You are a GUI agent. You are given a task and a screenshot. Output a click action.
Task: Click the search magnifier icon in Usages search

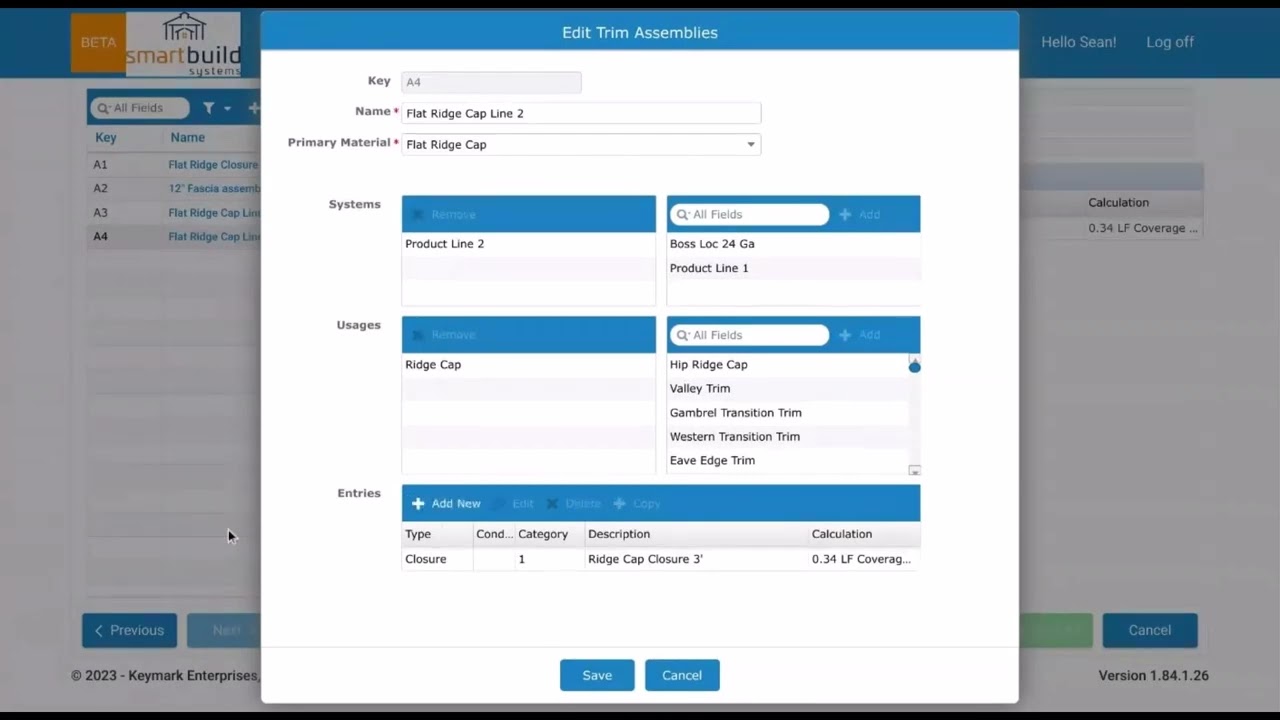[682, 335]
